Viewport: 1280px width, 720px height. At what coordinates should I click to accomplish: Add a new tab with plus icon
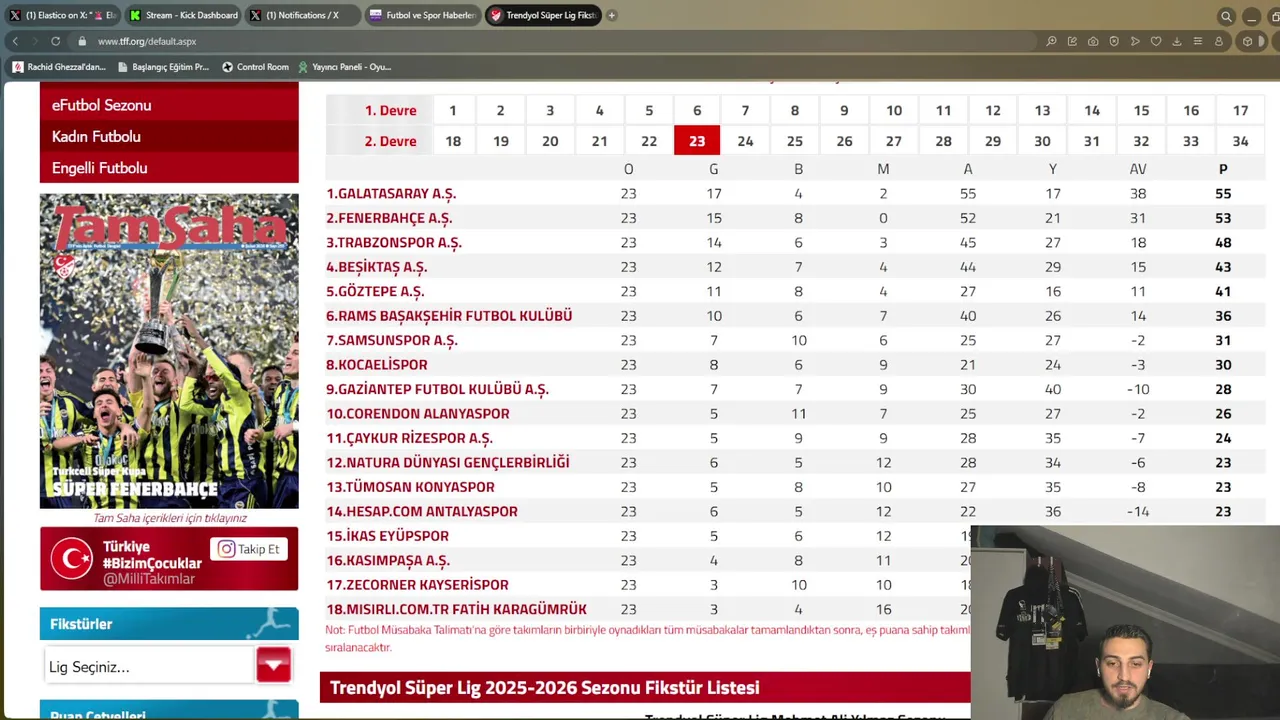pos(611,15)
